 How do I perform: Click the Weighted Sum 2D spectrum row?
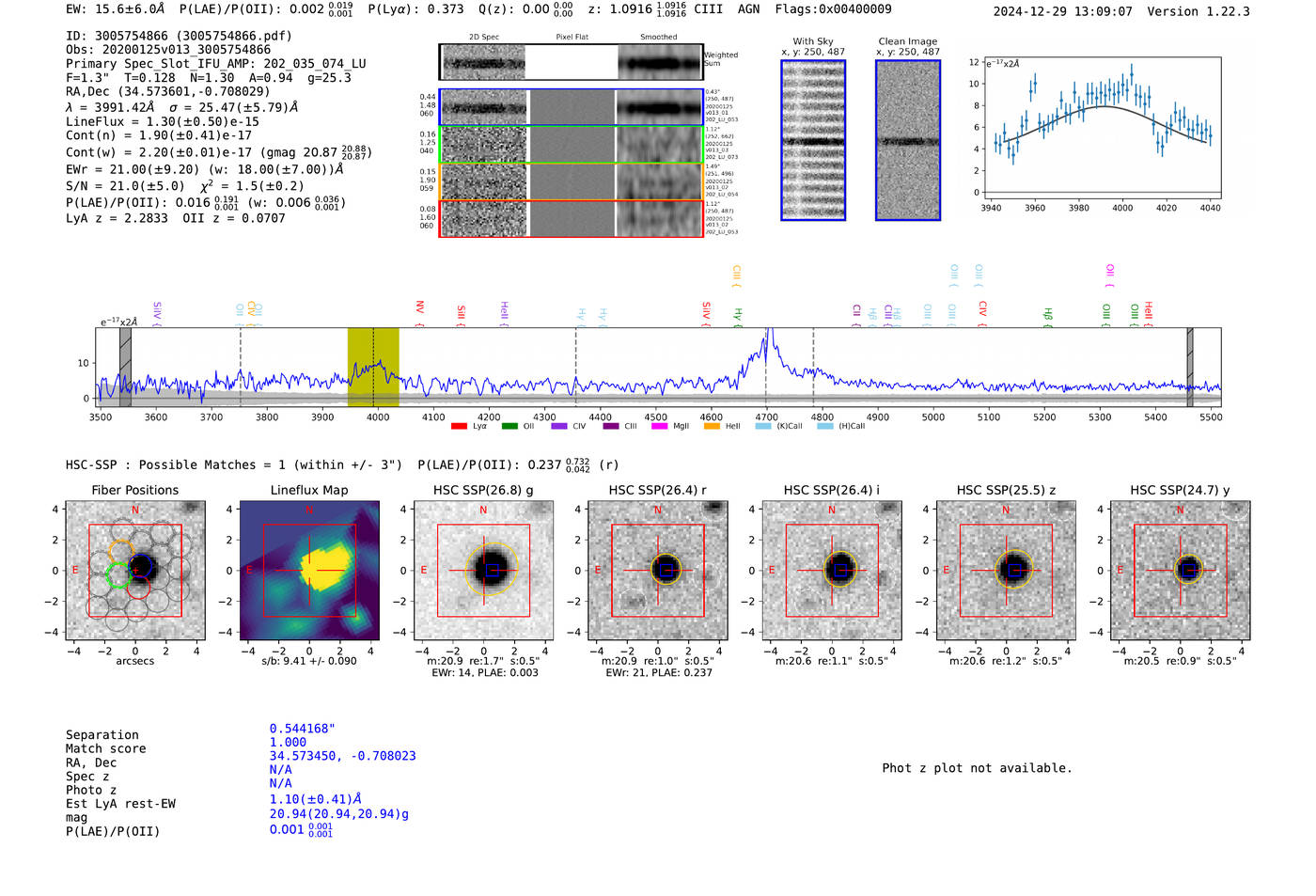pyautogui.click(x=572, y=62)
